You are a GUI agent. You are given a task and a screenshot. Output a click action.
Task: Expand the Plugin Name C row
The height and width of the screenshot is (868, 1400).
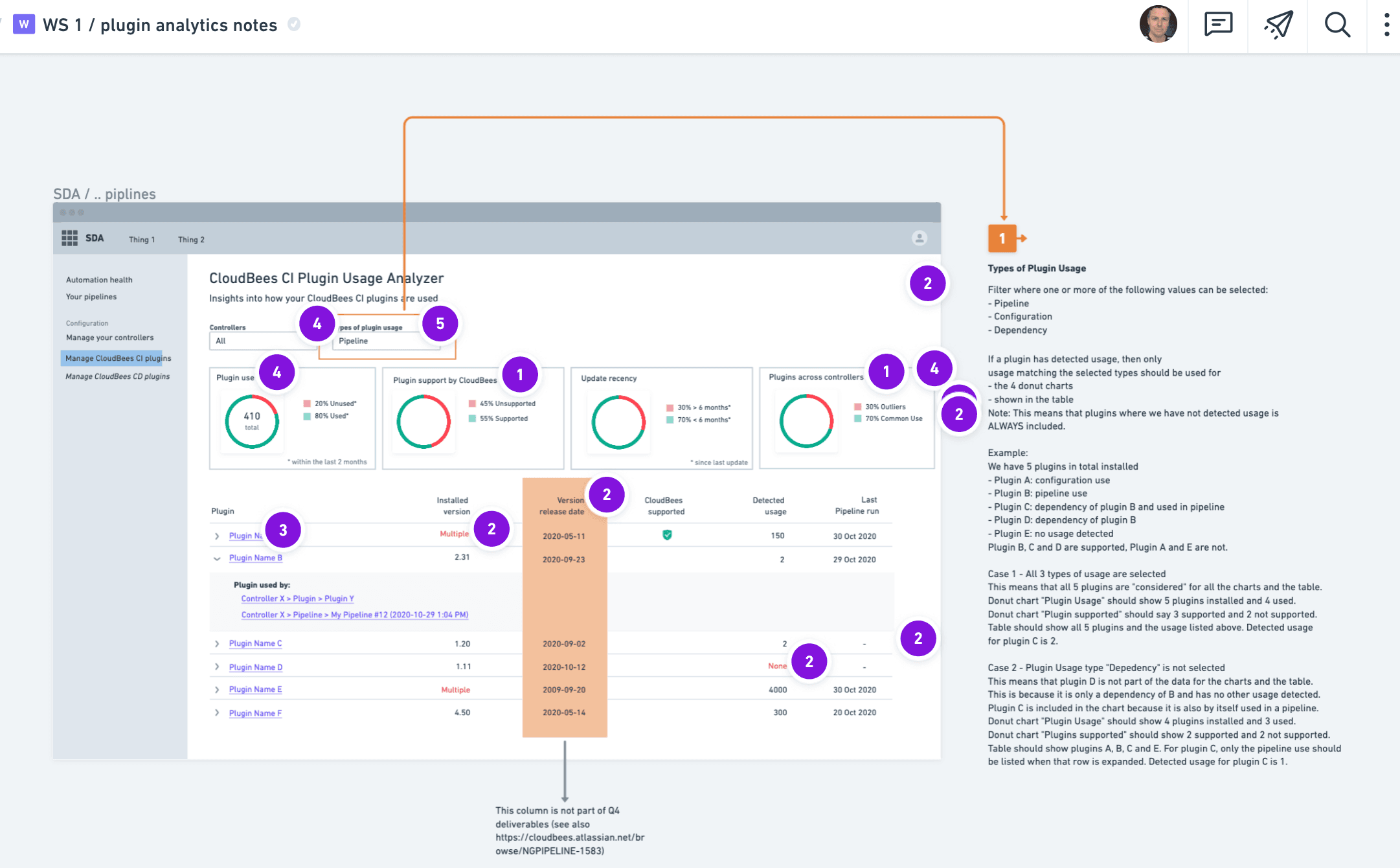[217, 644]
